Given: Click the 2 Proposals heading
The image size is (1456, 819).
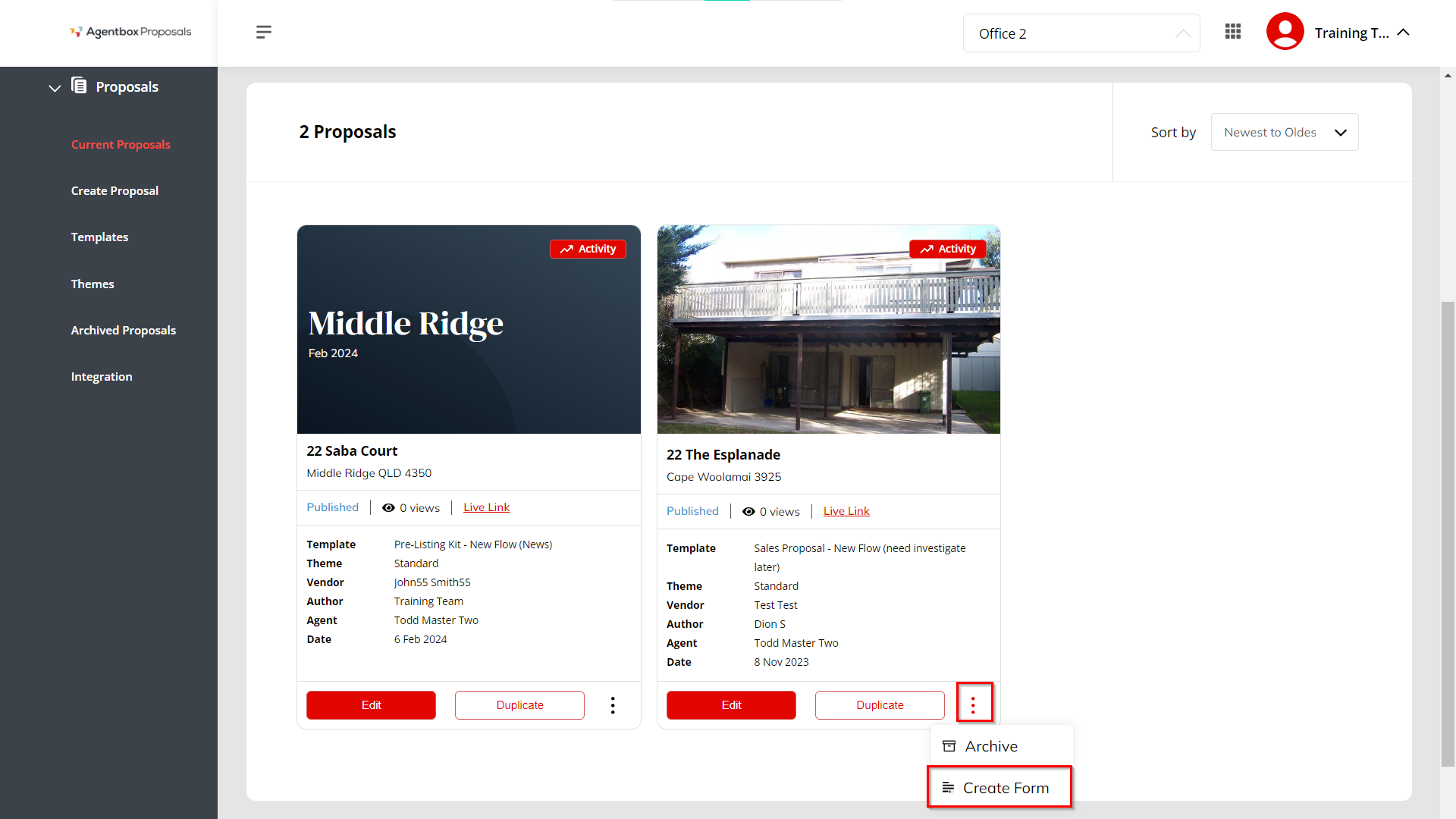Looking at the screenshot, I should click(347, 132).
